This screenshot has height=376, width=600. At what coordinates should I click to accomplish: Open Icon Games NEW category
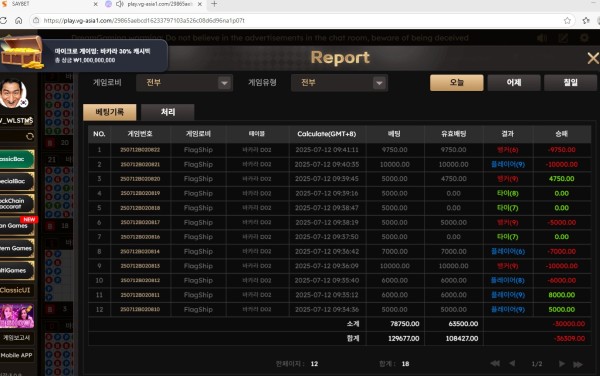tap(17, 226)
